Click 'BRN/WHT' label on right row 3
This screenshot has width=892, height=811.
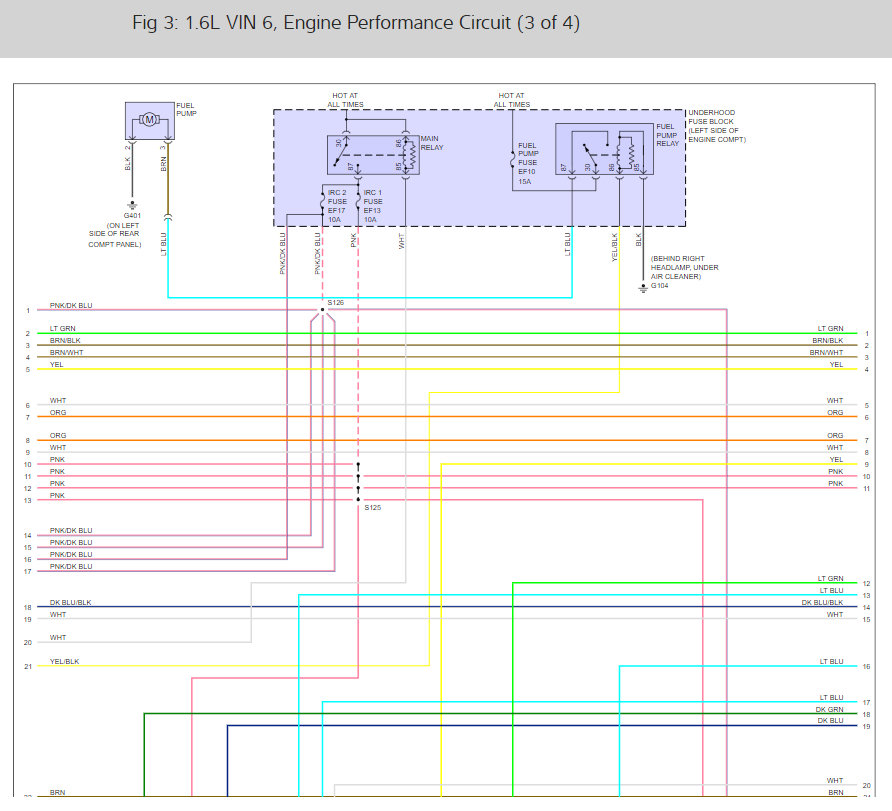pyautogui.click(x=827, y=352)
